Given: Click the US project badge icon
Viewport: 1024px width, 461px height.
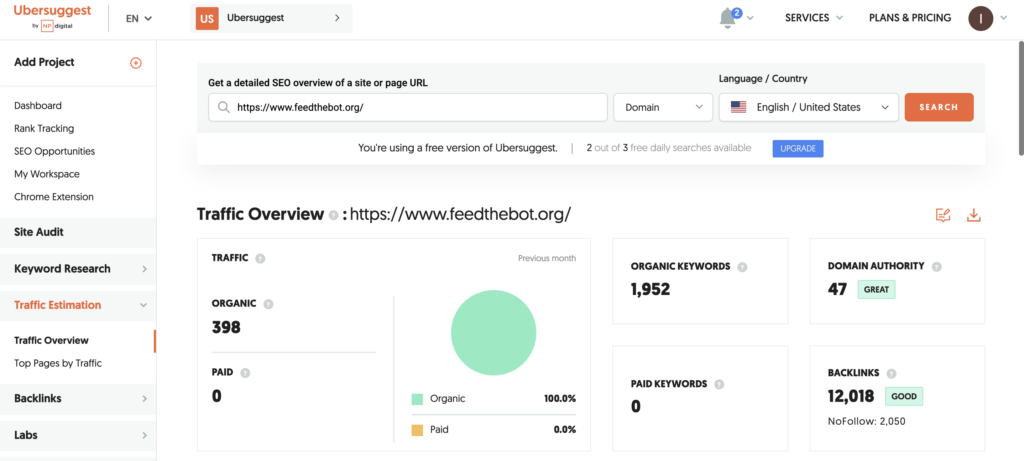Looking at the screenshot, I should [207, 18].
